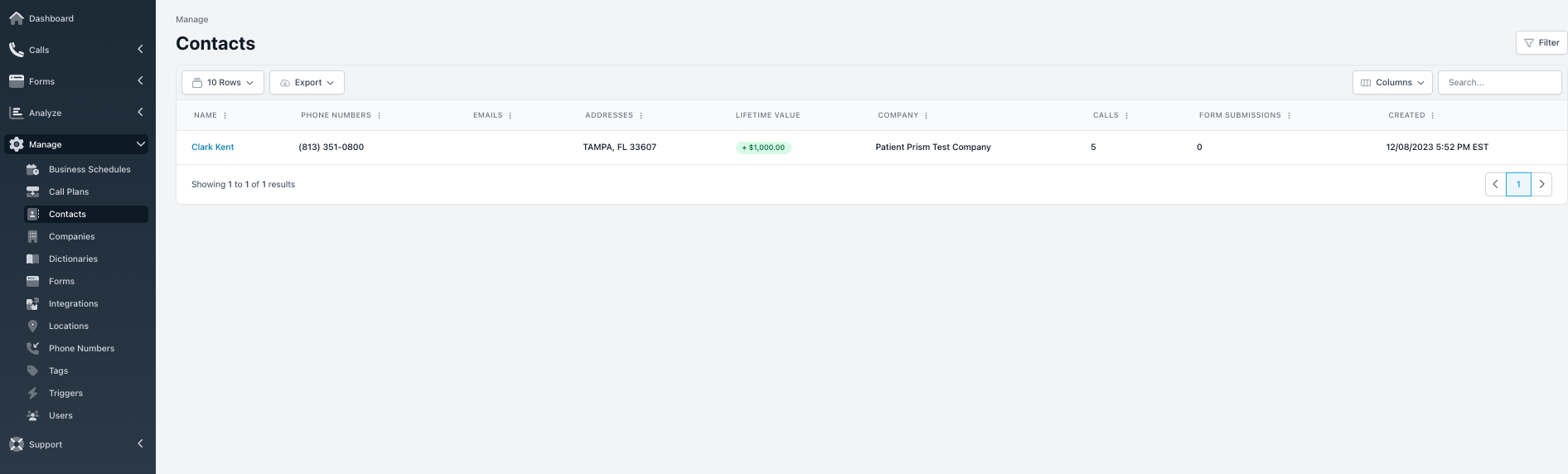Open Companies menu item
The height and width of the screenshot is (474, 1568).
tap(86, 236)
